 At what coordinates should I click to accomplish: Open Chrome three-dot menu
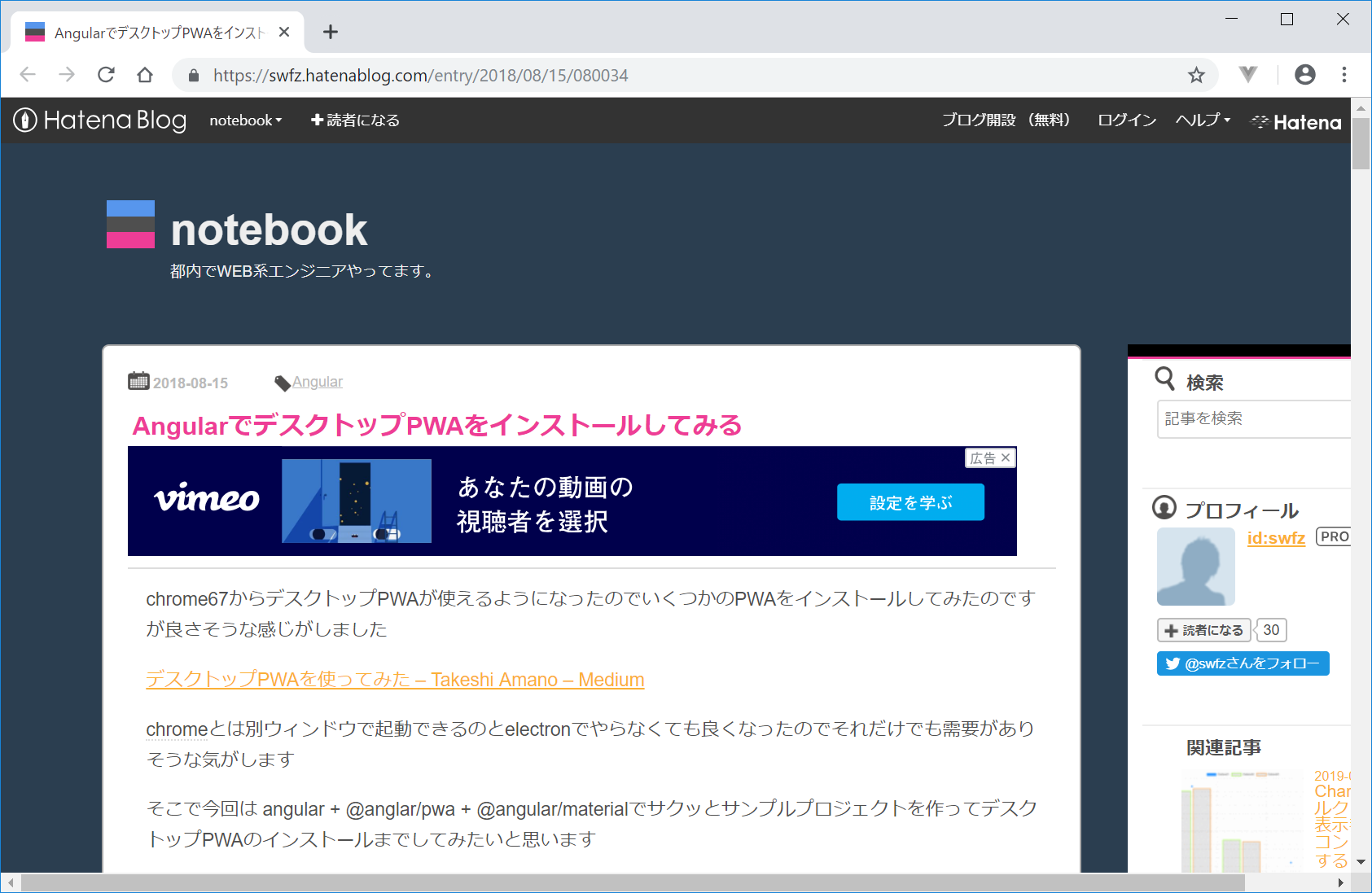(x=1344, y=75)
